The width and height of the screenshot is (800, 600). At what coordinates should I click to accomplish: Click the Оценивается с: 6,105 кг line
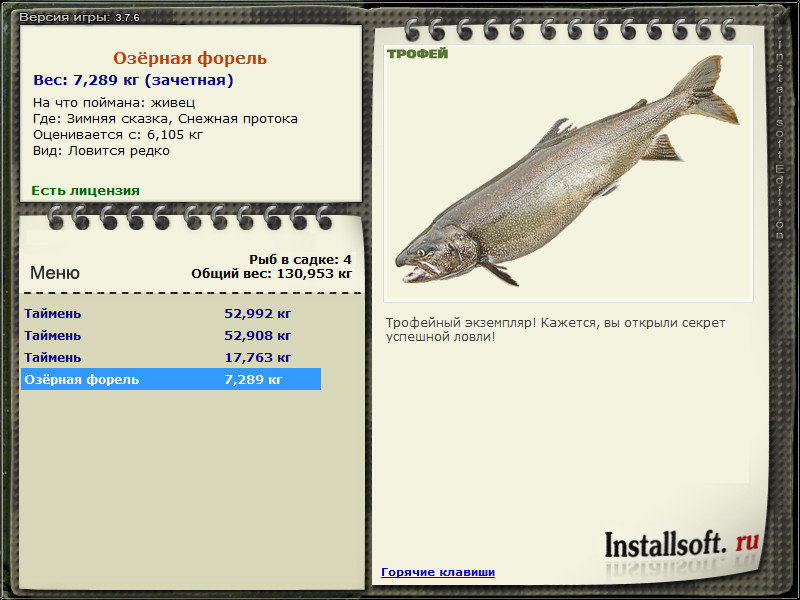[118, 135]
